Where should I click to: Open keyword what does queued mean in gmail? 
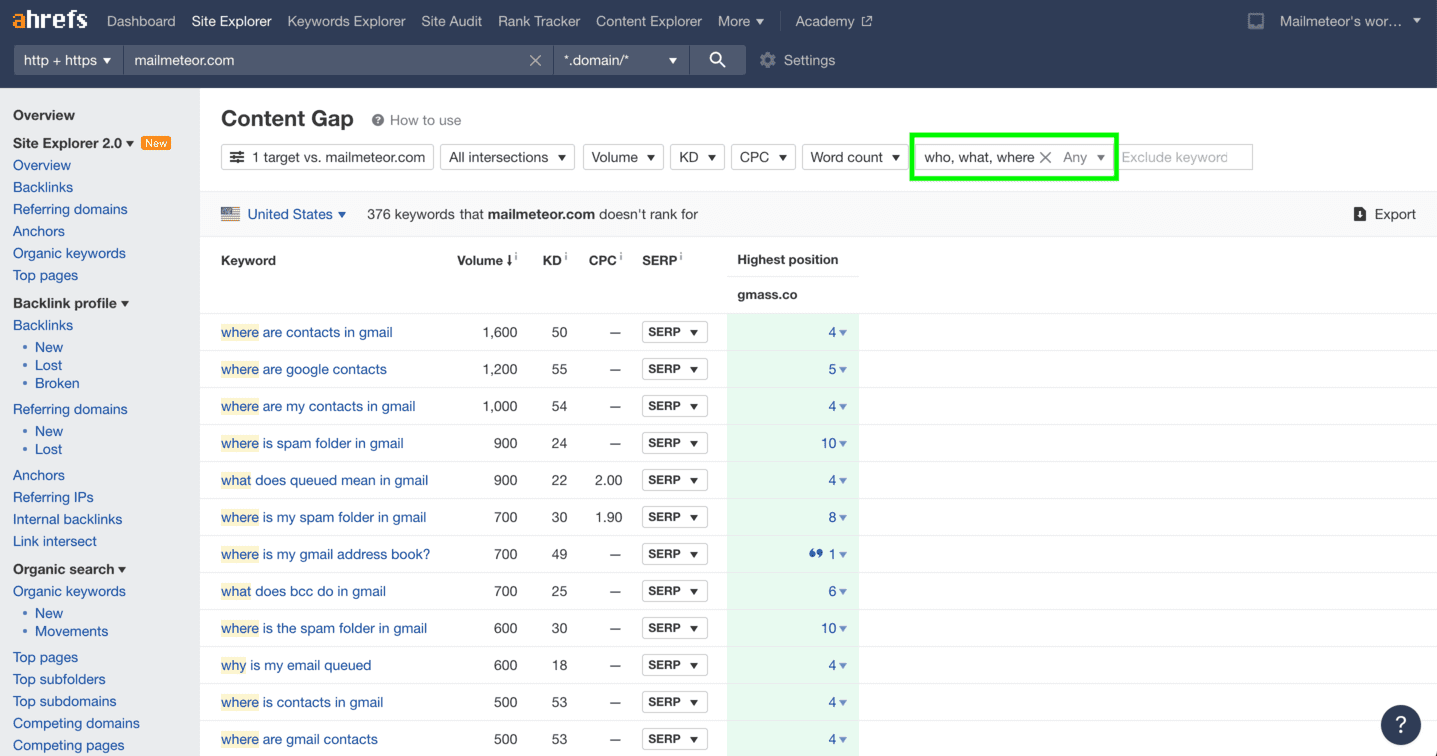(324, 480)
